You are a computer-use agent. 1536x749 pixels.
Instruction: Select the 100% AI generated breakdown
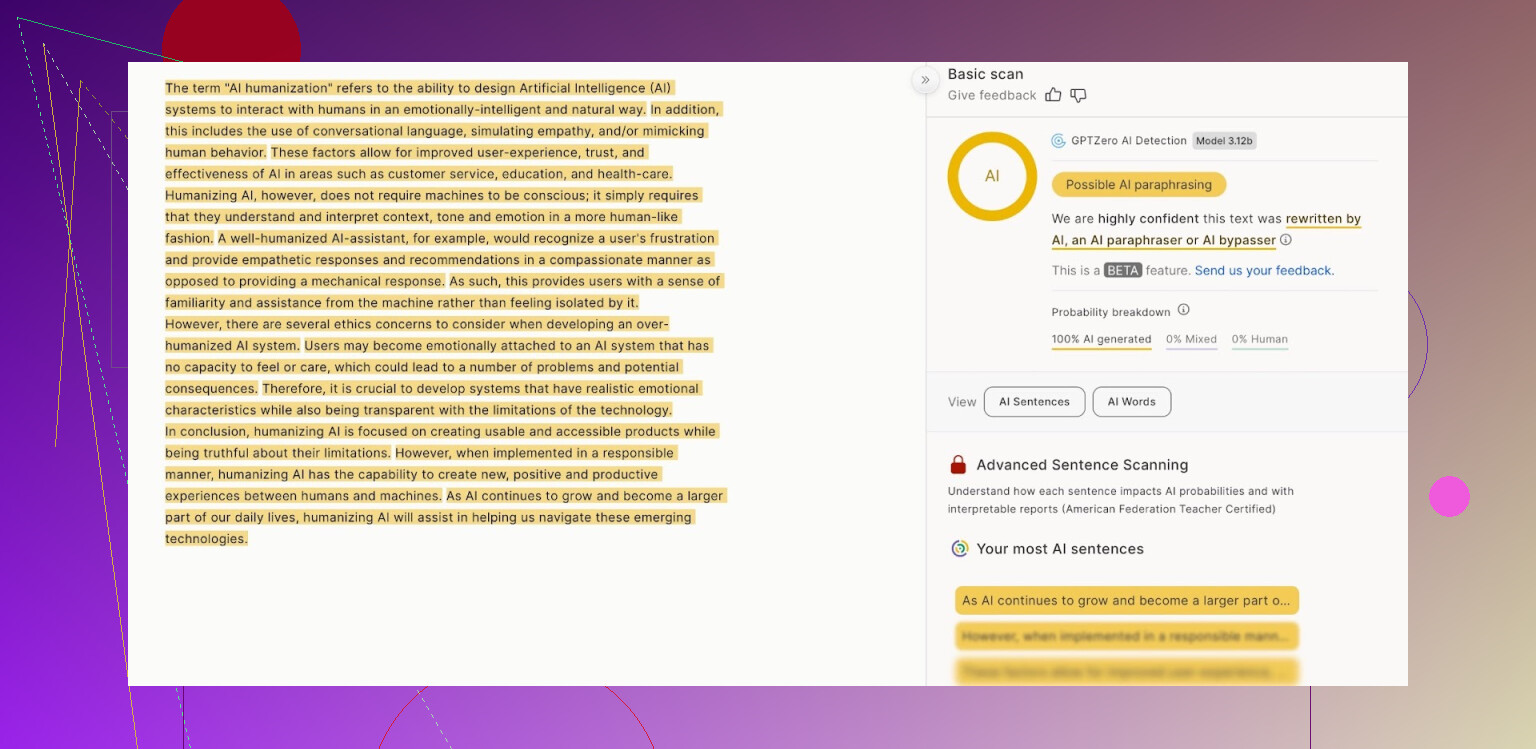pos(1101,340)
